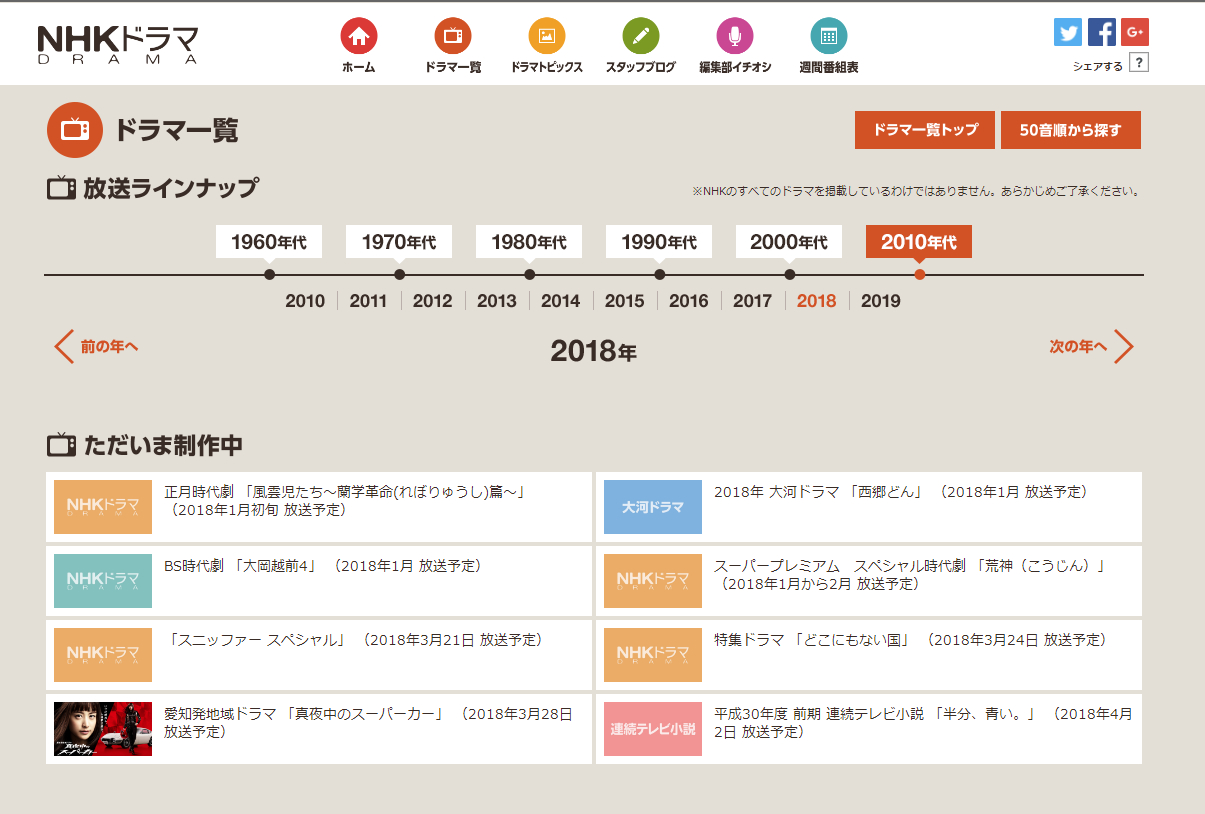The width and height of the screenshot is (1205, 814).
Task: Open 真夜中のスーパーカー drama entry
Action: point(319,729)
